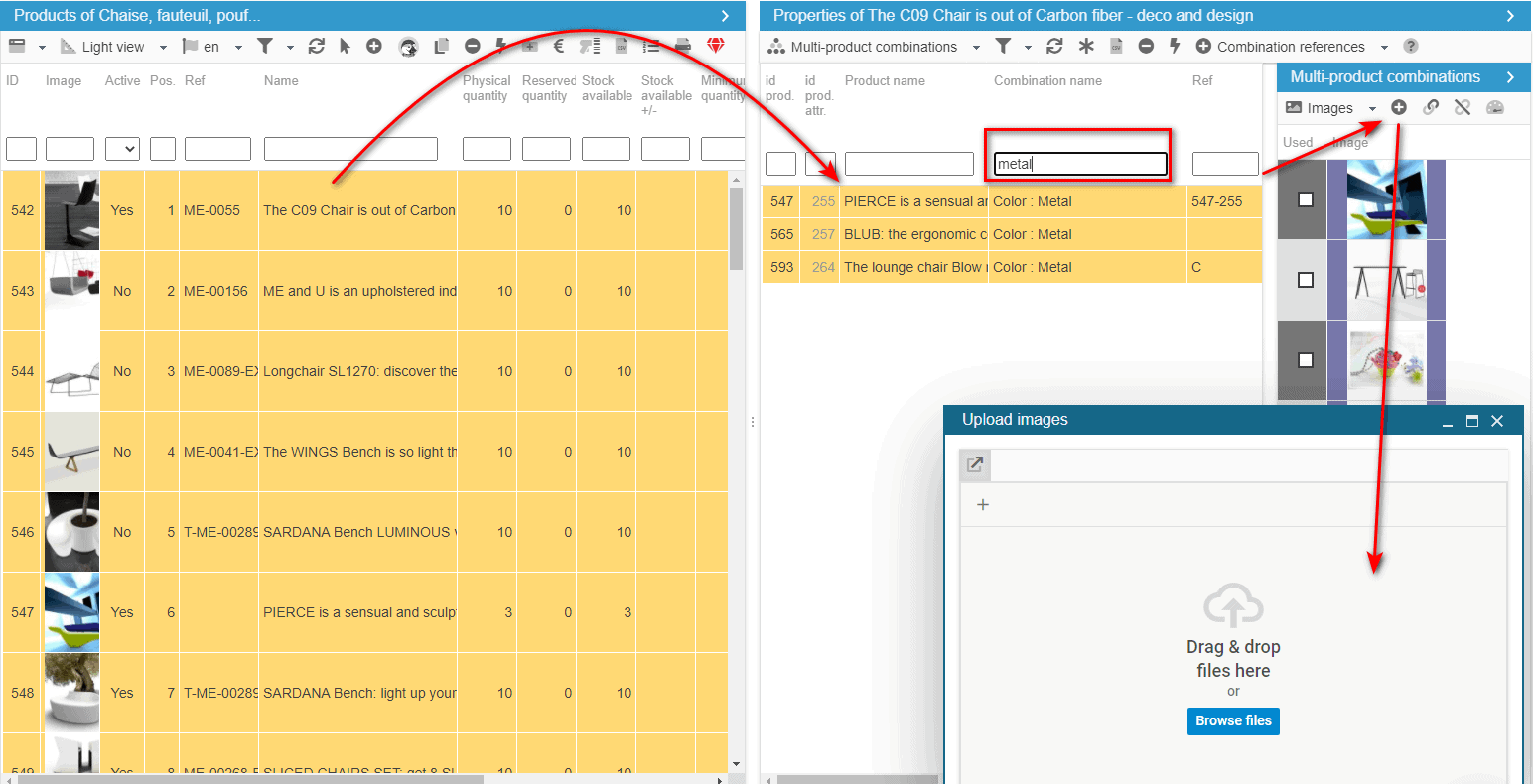The width and height of the screenshot is (1533, 784).
Task: Click the euro price icon
Action: (558, 47)
